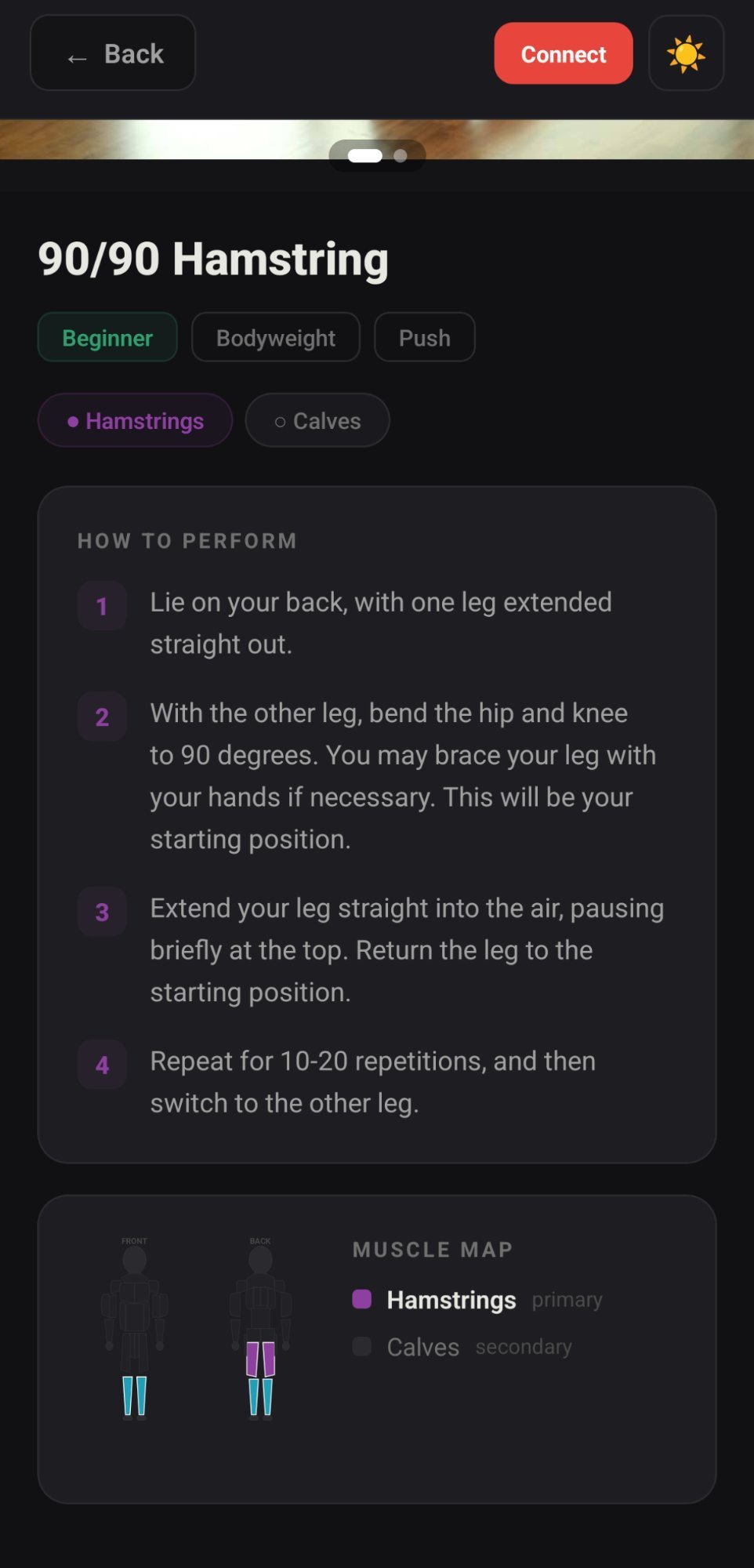Screen dimensions: 754x1568
Task: Click the back arrow icon
Action: click(x=75, y=56)
